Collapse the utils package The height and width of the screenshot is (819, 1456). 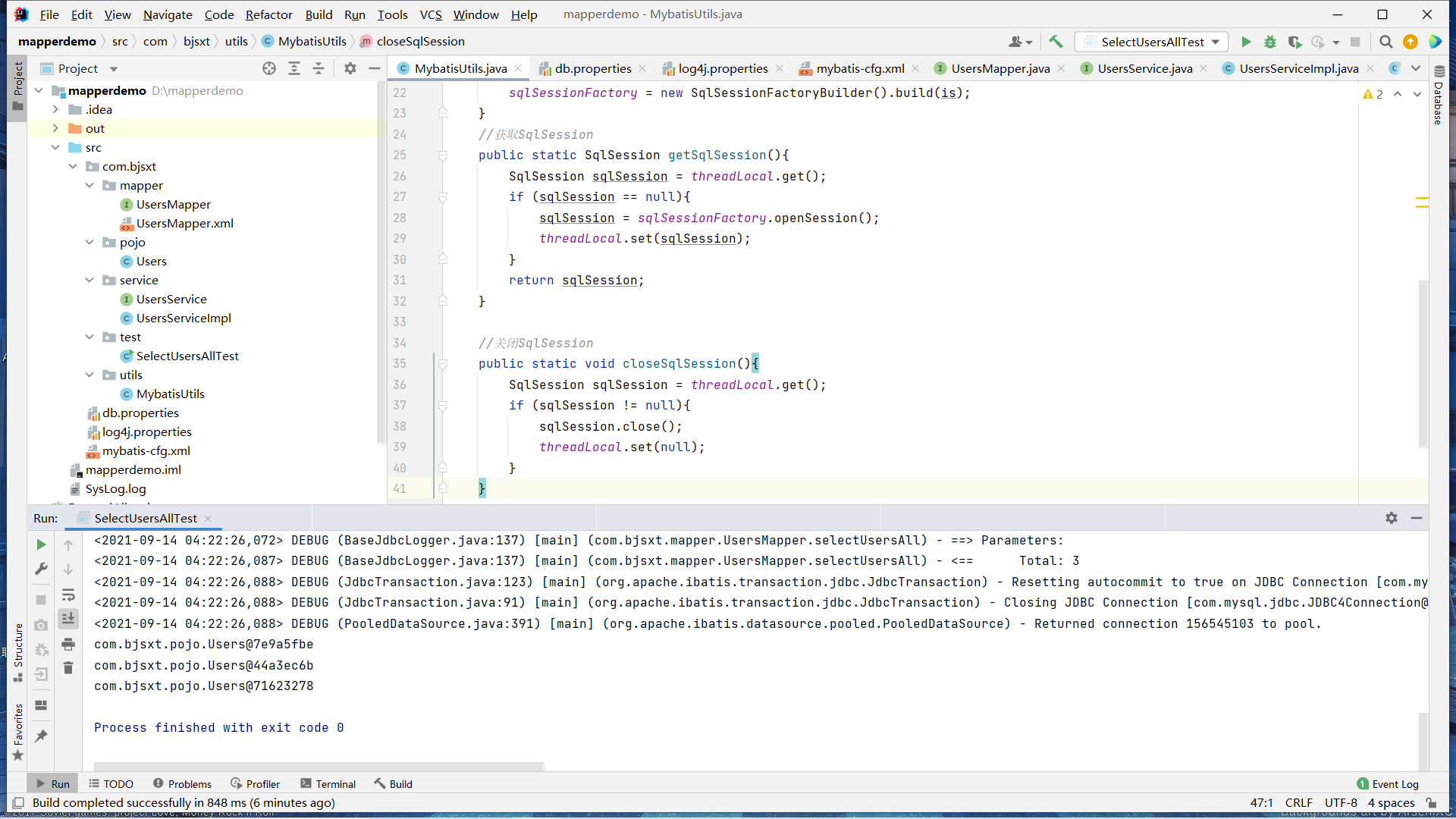click(89, 375)
